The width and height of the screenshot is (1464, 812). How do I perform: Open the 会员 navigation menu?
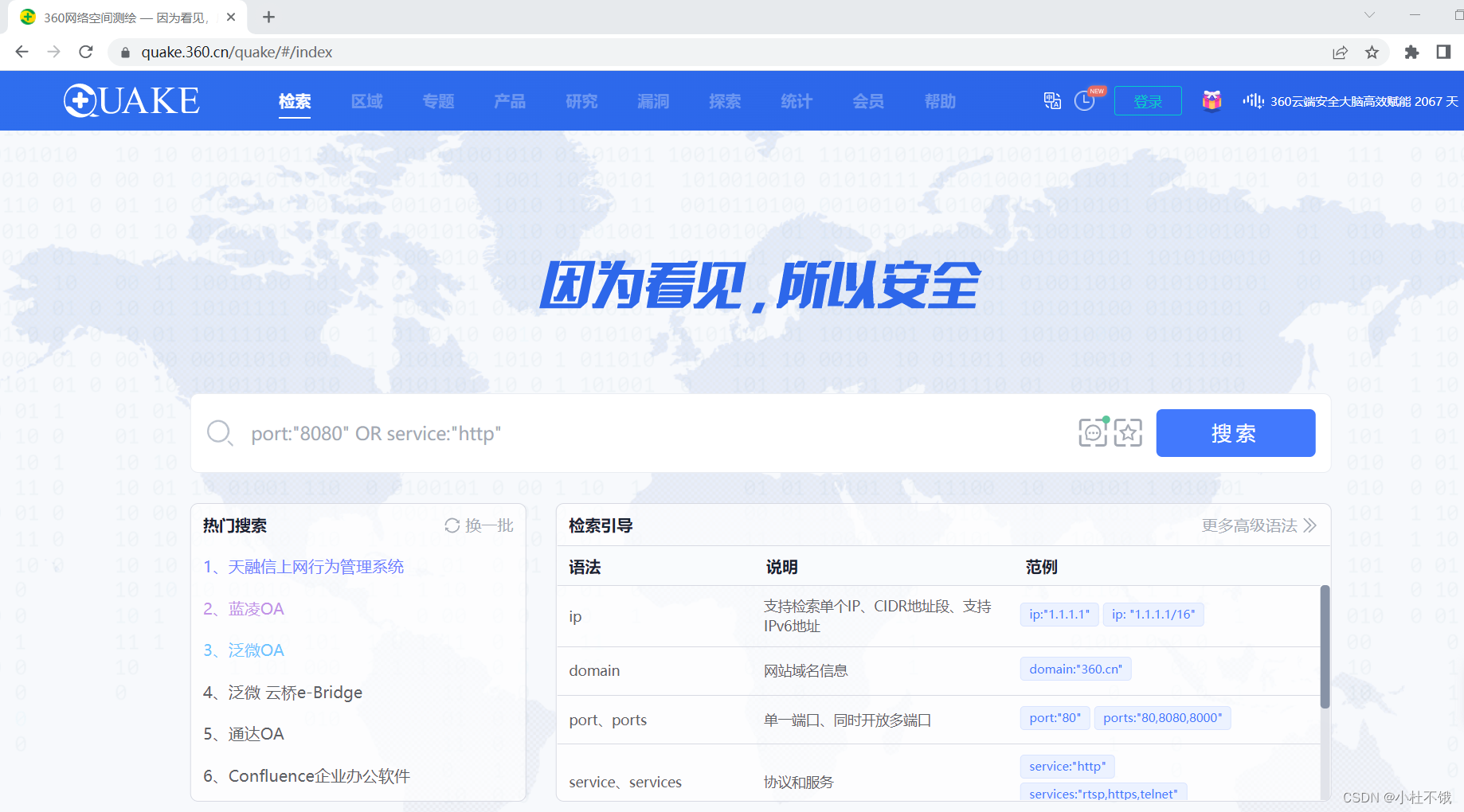click(x=868, y=101)
